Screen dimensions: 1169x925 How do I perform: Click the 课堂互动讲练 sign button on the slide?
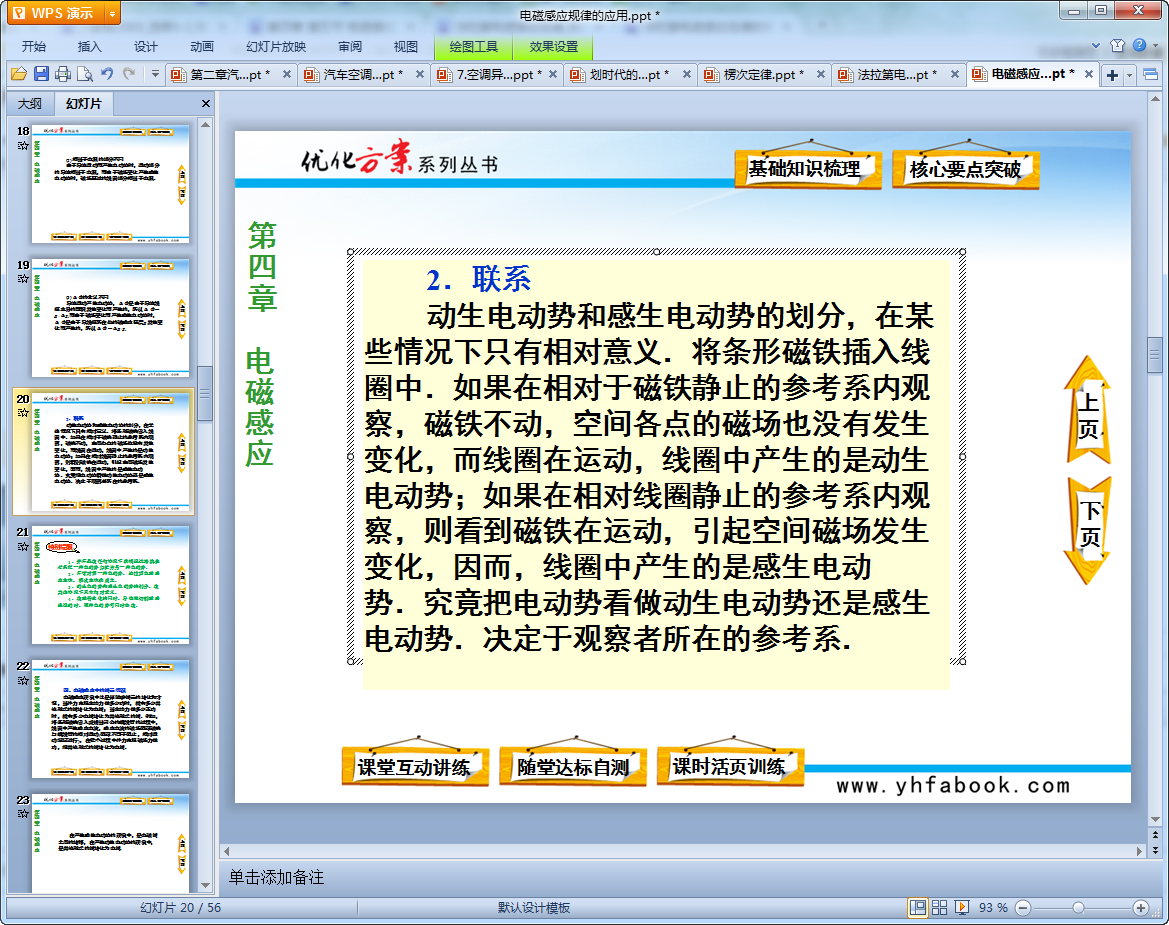click(x=415, y=766)
